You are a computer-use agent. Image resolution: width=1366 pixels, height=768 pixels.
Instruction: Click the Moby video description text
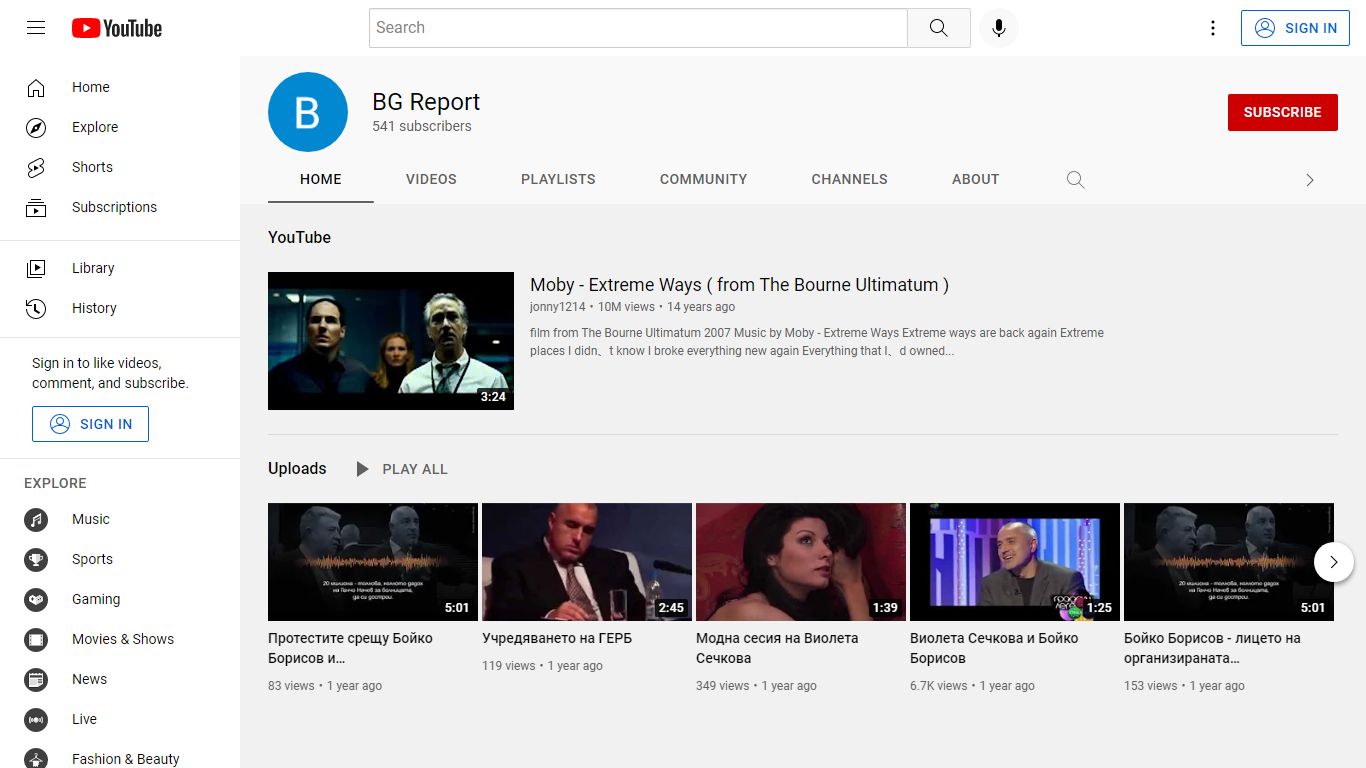tap(817, 342)
